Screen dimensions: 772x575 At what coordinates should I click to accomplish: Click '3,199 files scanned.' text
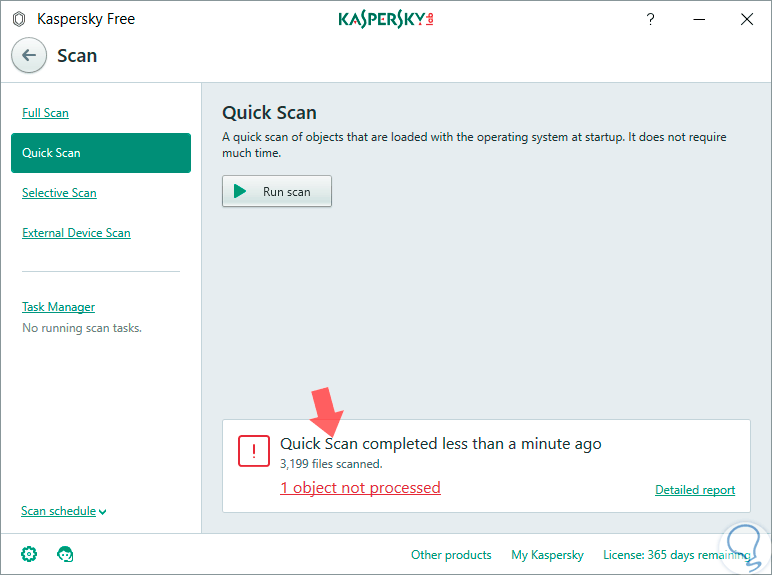tap(331, 464)
